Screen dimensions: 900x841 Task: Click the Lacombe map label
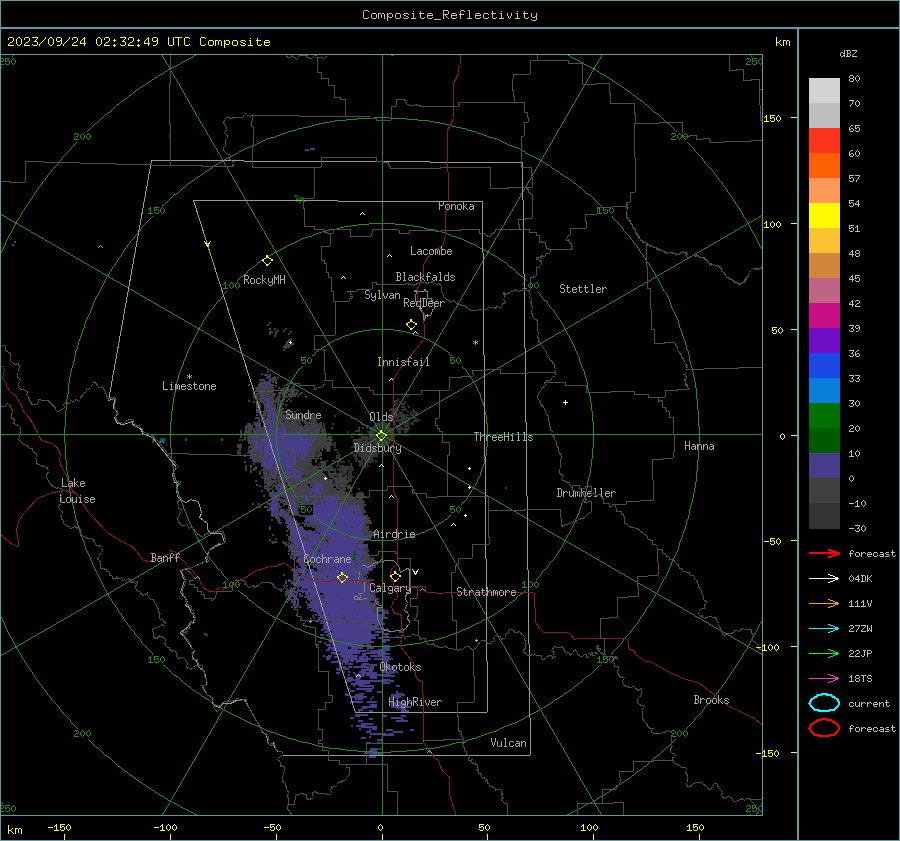coord(431,251)
